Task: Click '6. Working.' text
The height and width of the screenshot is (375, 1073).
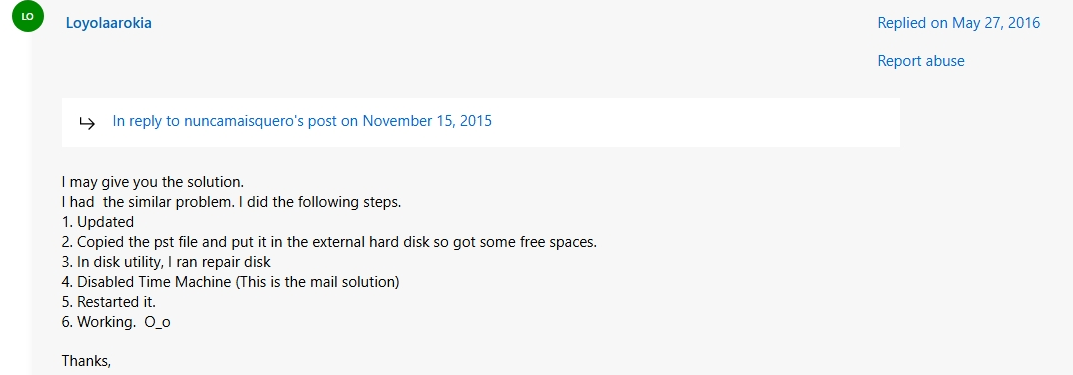Action: pos(99,322)
